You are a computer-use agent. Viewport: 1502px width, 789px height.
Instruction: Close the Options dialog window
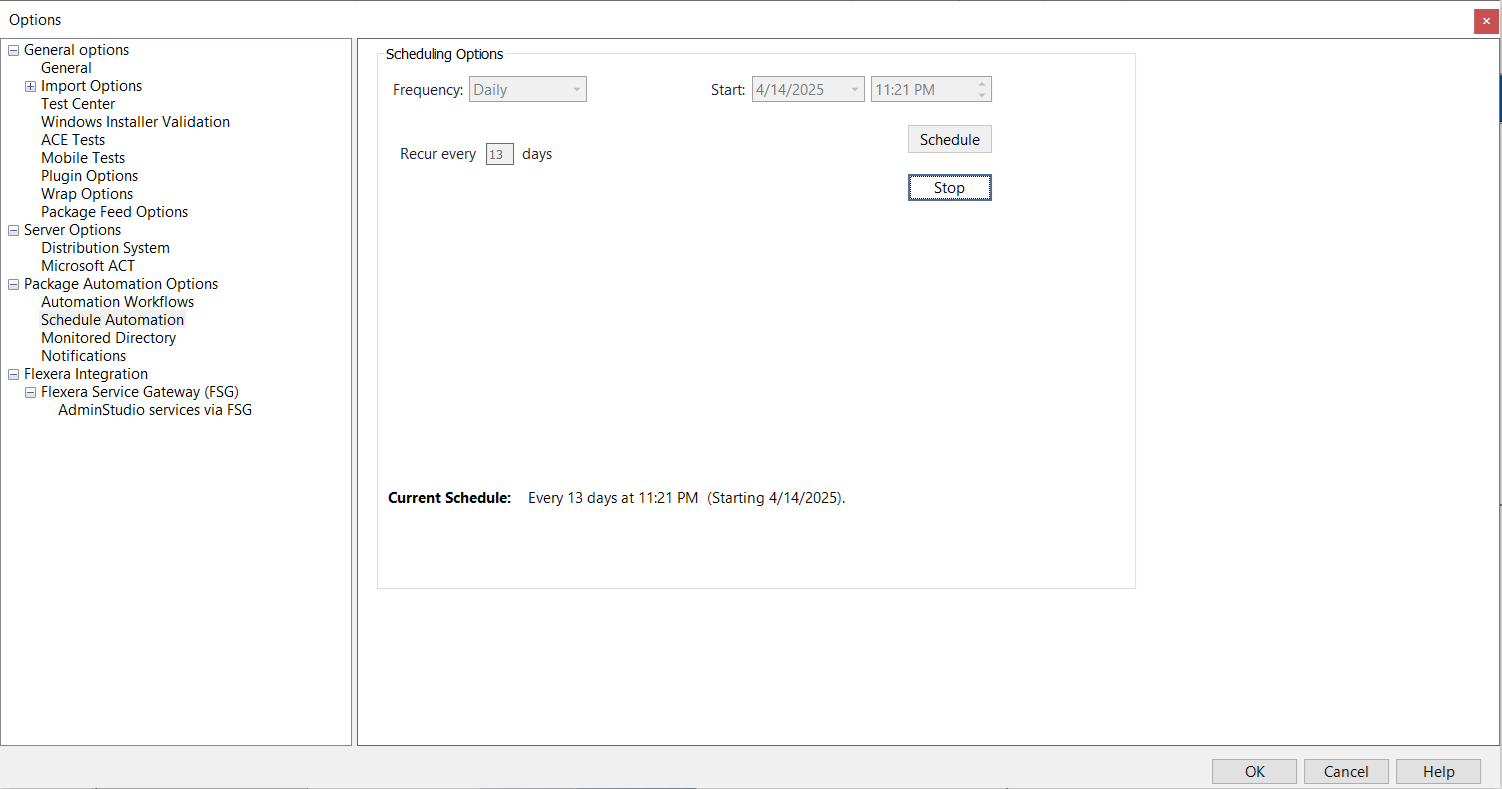(x=1485, y=21)
